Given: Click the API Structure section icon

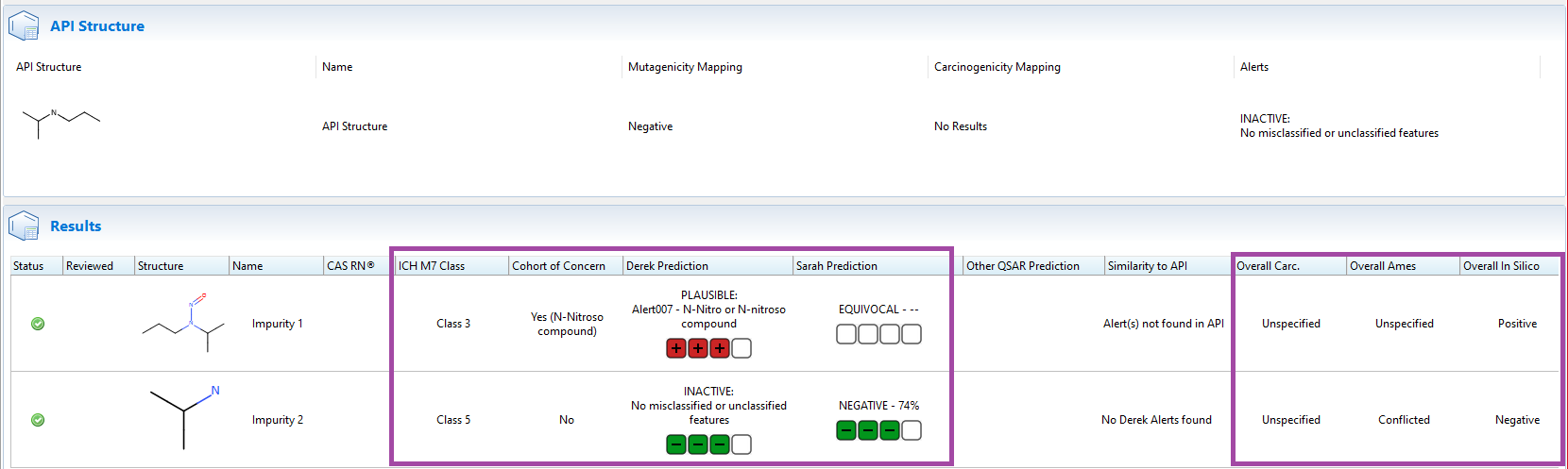Looking at the screenshot, I should coord(24,25).
